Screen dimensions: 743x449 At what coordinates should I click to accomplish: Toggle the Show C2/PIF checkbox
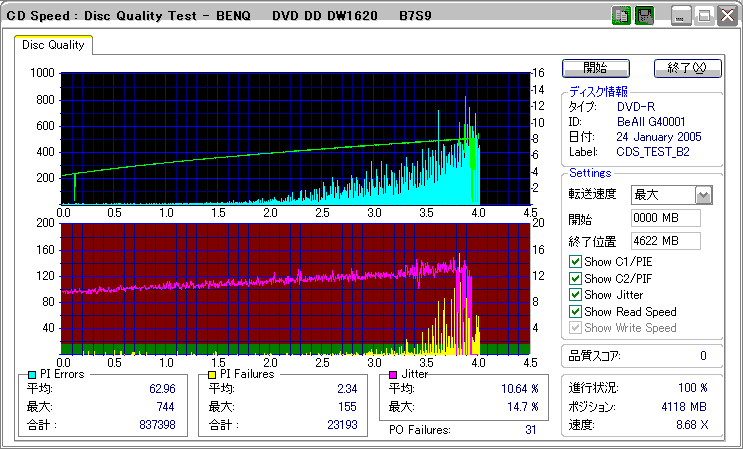pos(575,279)
